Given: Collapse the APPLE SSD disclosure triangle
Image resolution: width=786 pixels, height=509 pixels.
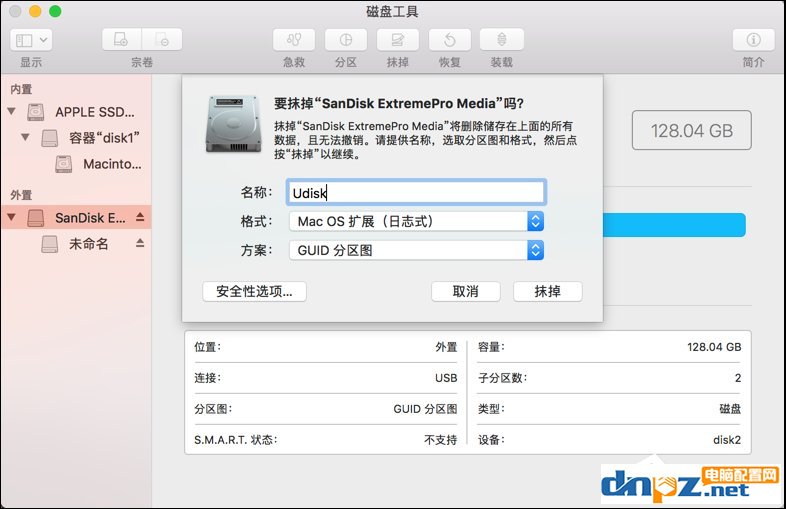Looking at the screenshot, I should (x=12, y=111).
